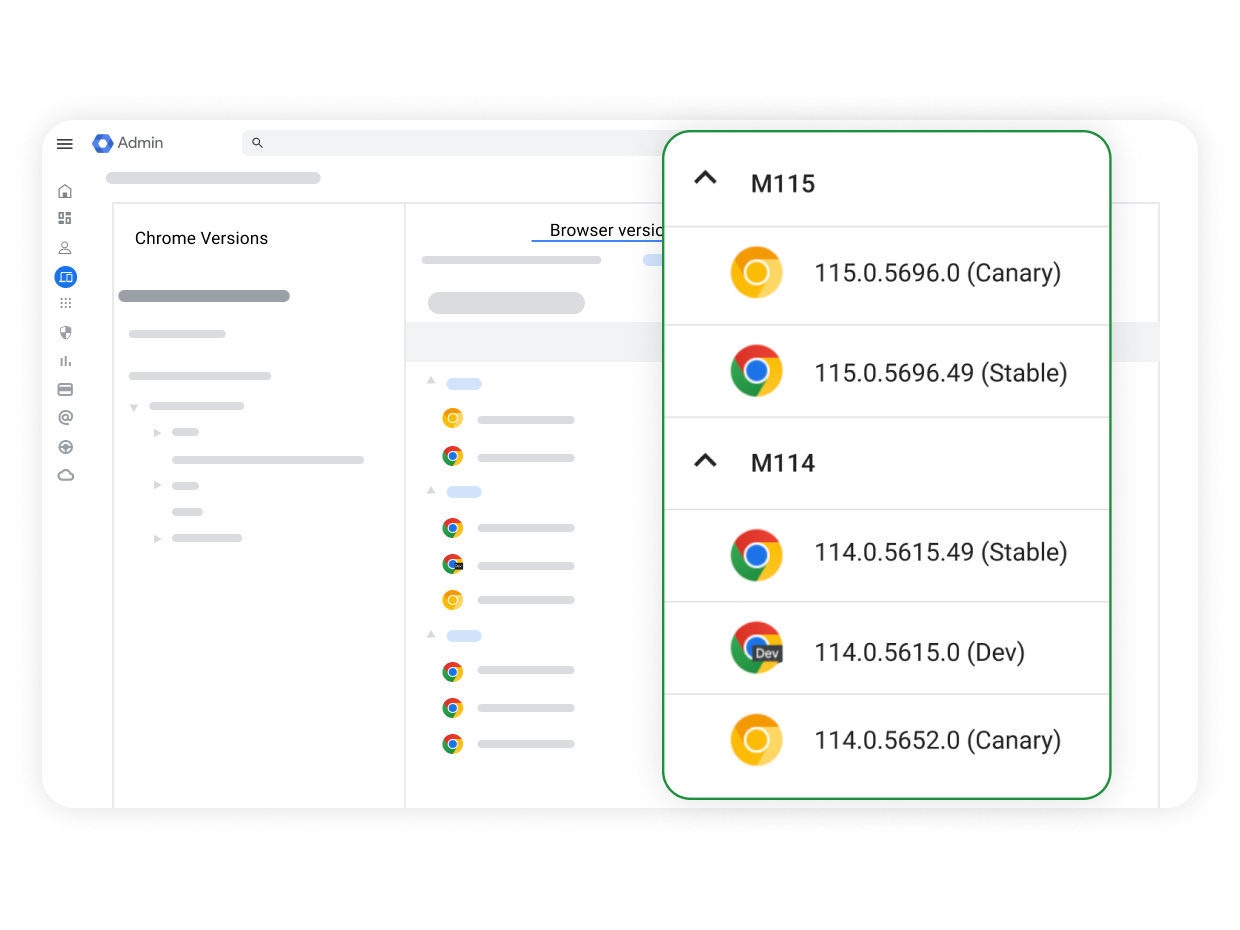The height and width of the screenshot is (930, 1240).
Task: Click the Chrome Versions panel title
Action: pyautogui.click(x=201, y=238)
